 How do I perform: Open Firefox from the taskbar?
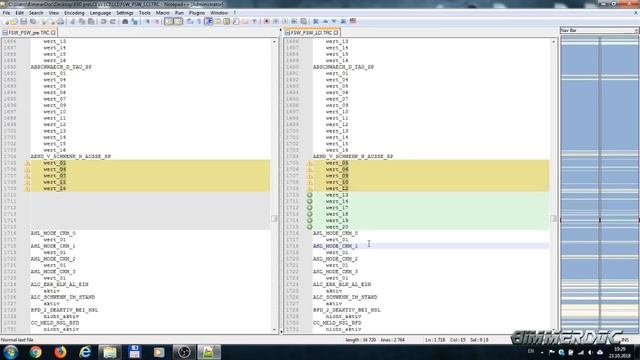60,352
